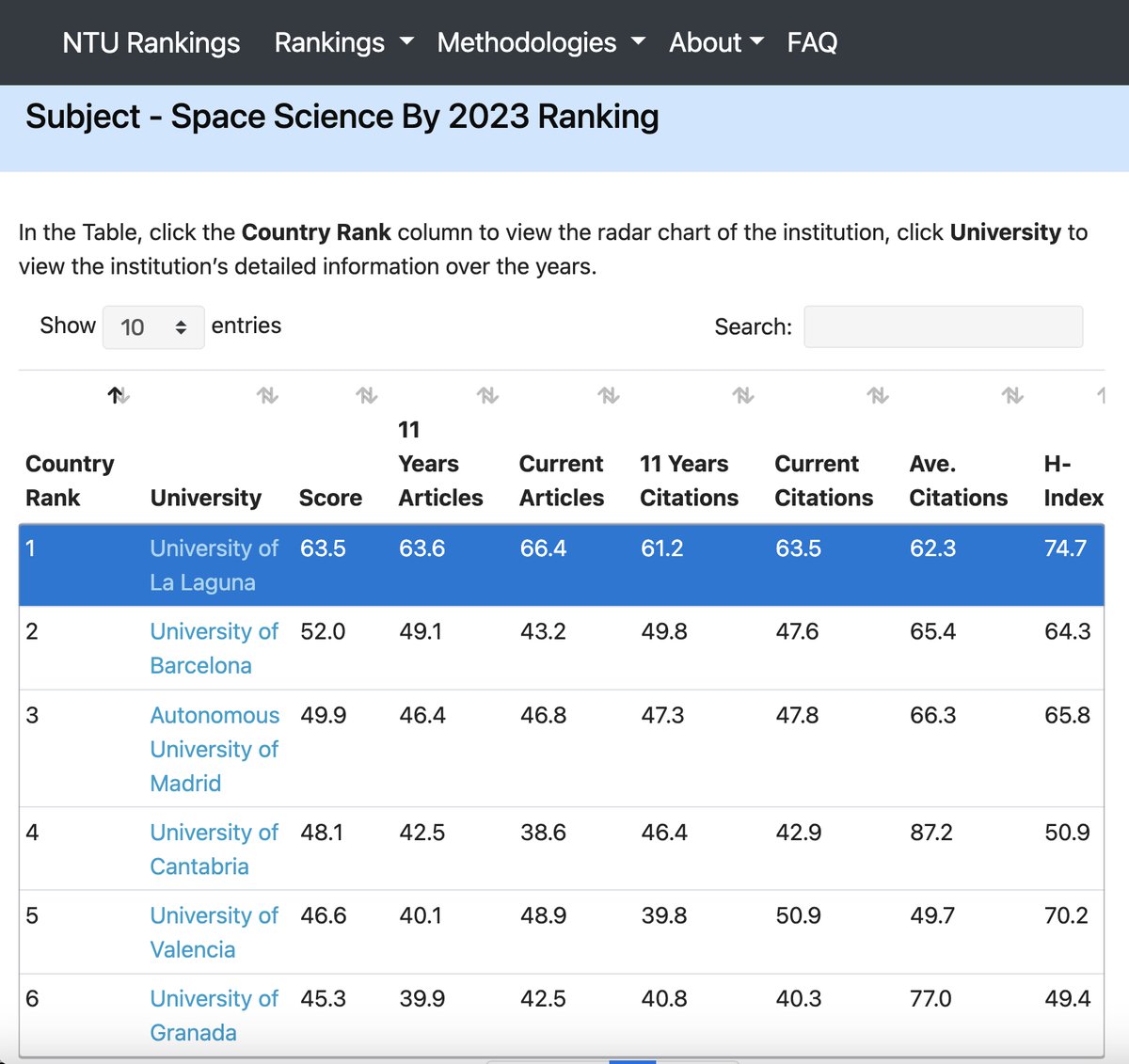This screenshot has width=1129, height=1064.
Task: Click the Country Rank column header
Action: pos(70,481)
